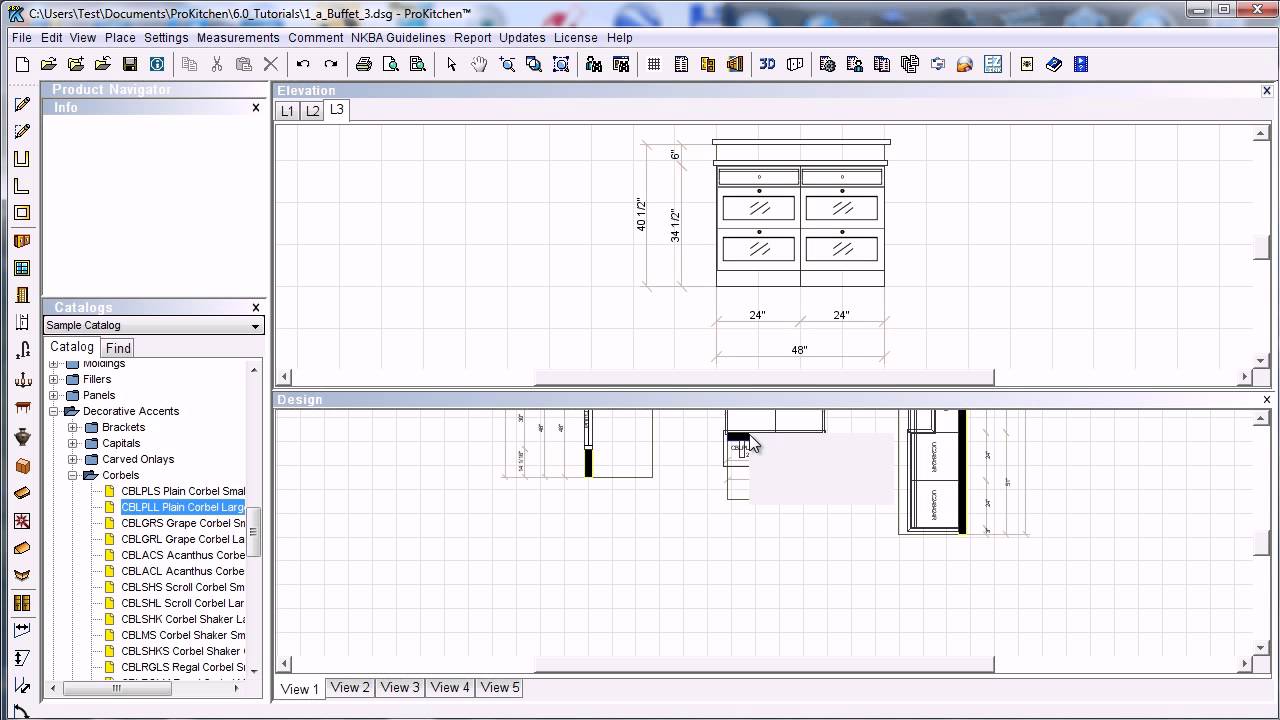Collapse the Corbels folder
This screenshot has height=720, width=1280.
[x=73, y=475]
